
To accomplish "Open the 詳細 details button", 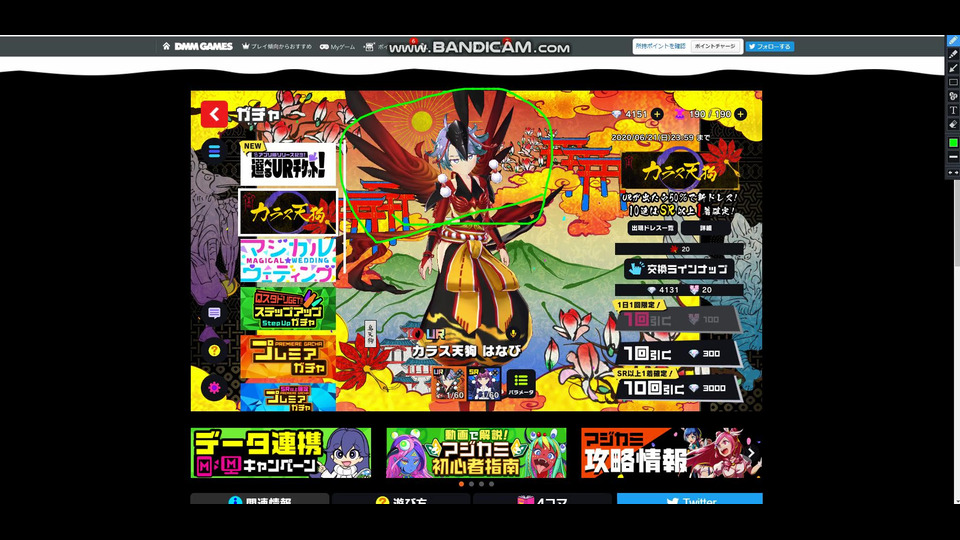I will tap(706, 228).
